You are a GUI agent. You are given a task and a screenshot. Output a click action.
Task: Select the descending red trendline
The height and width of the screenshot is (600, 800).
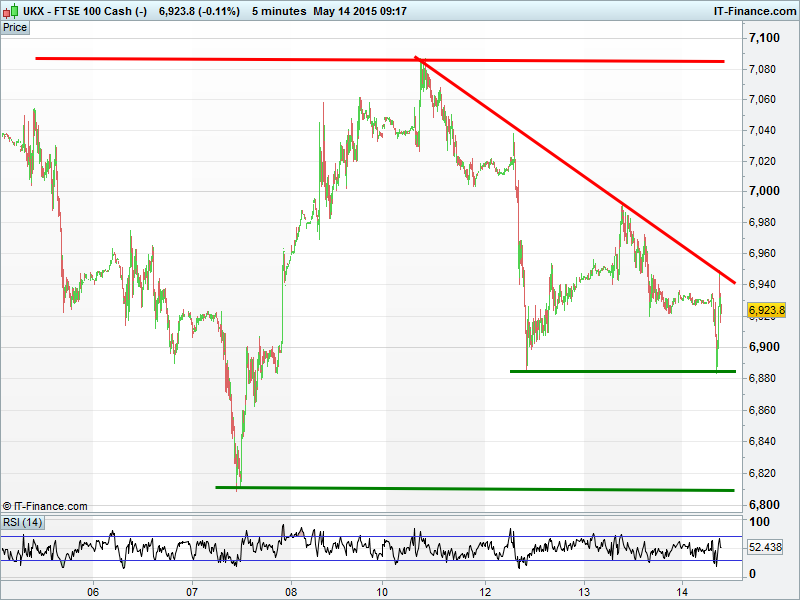point(576,170)
